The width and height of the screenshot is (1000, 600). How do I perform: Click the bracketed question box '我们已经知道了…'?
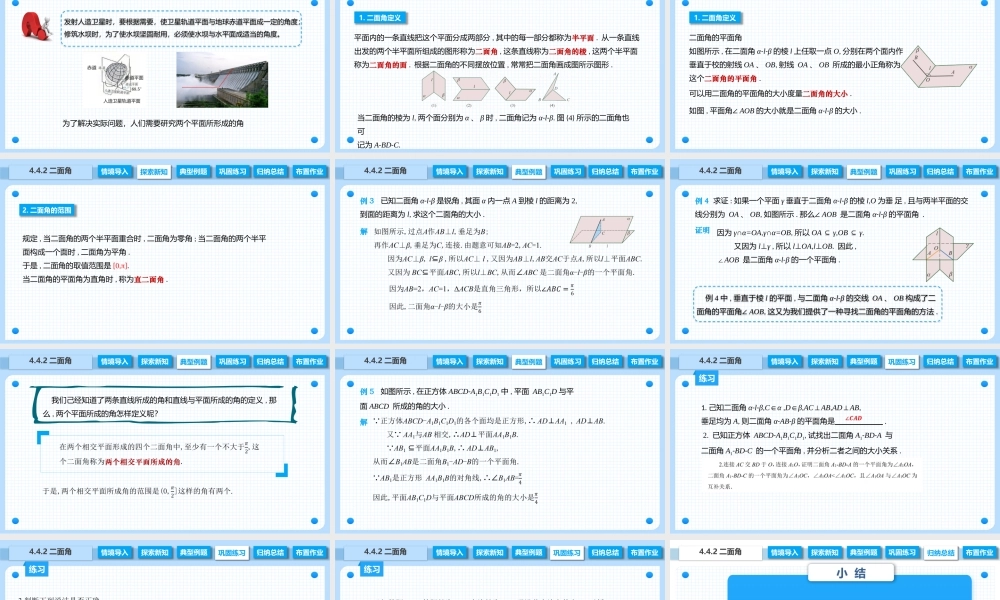(x=164, y=406)
